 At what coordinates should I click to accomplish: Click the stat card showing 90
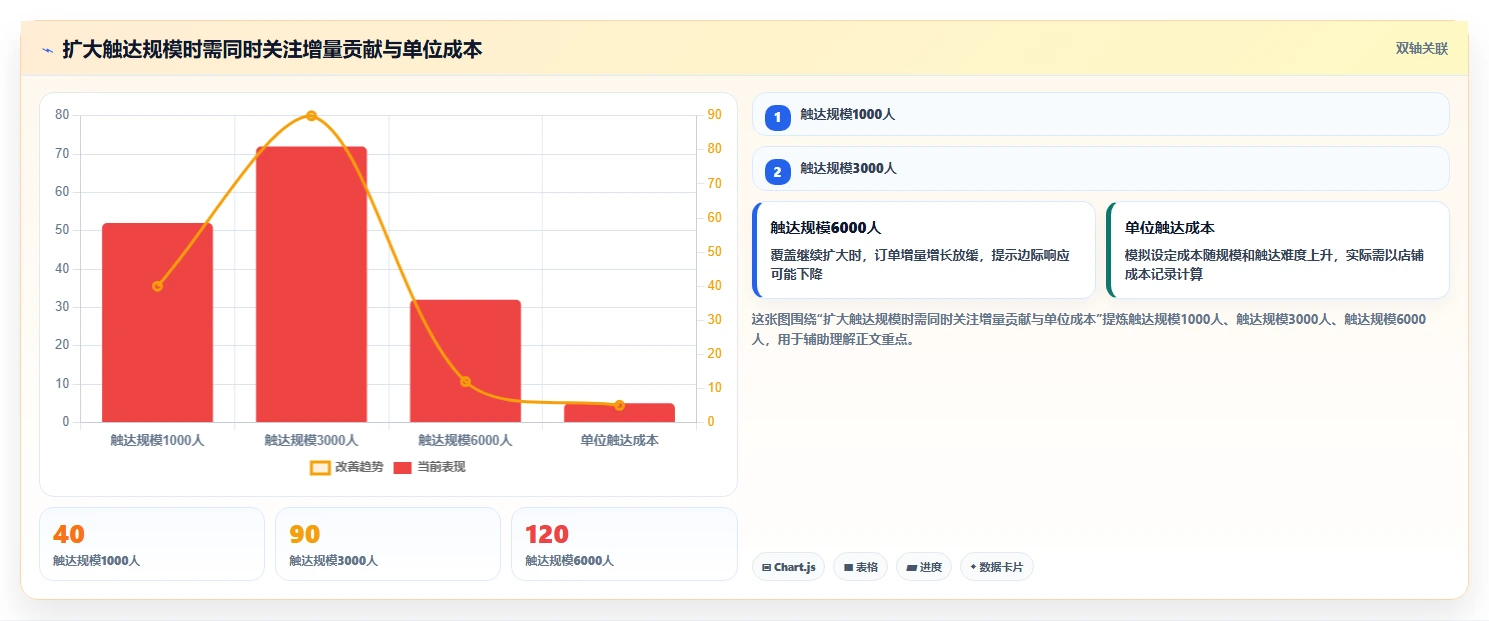pos(388,544)
